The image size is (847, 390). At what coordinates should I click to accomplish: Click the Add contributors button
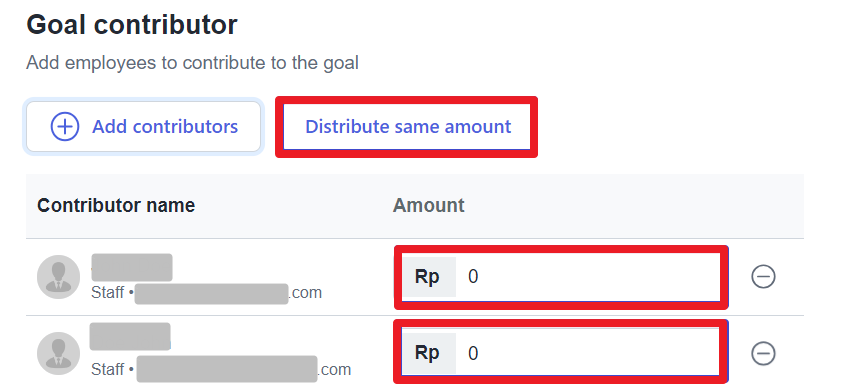143,126
